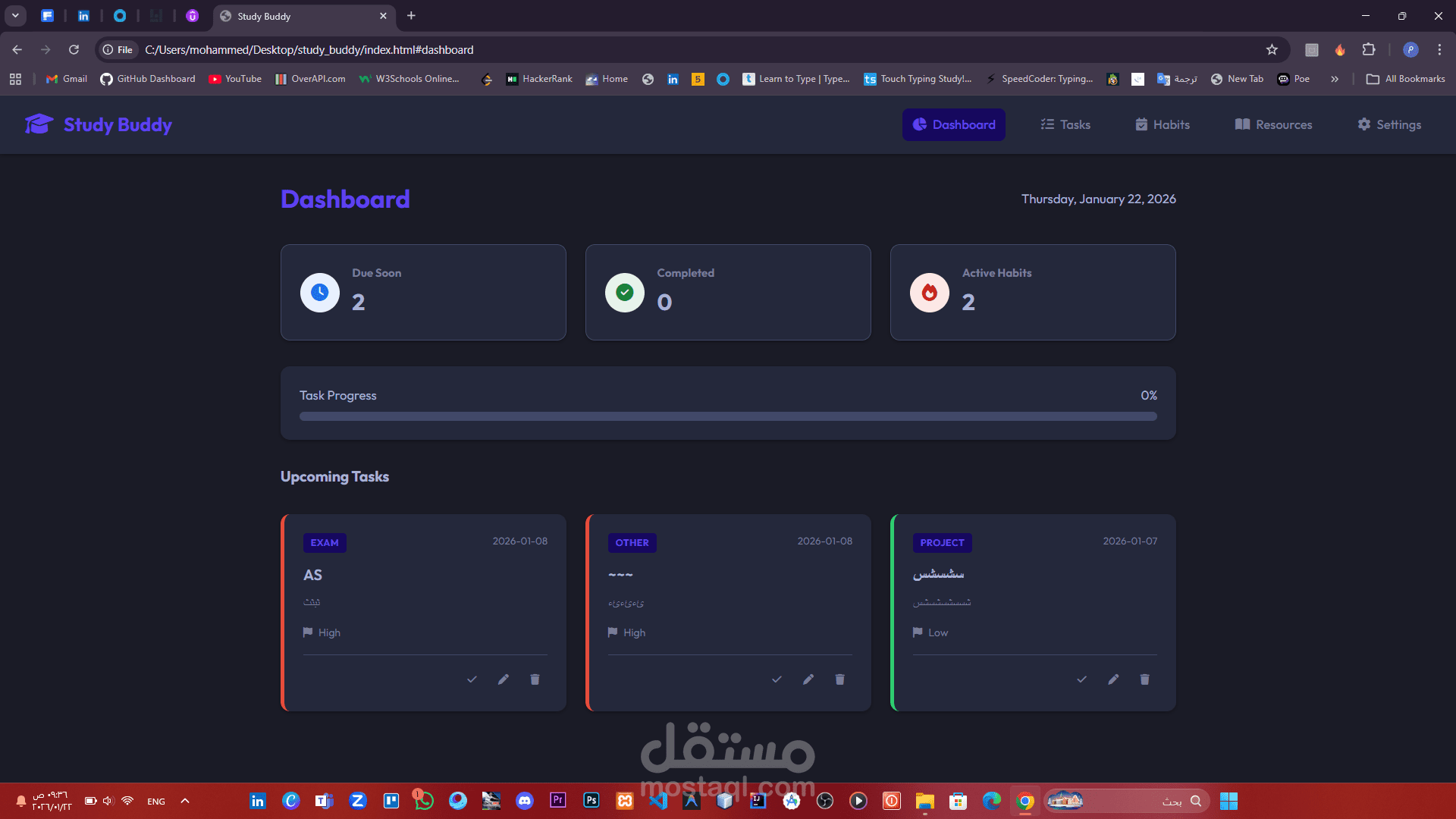Delete the OTHER category task
Image resolution: width=1456 pixels, height=819 pixels.
point(839,679)
